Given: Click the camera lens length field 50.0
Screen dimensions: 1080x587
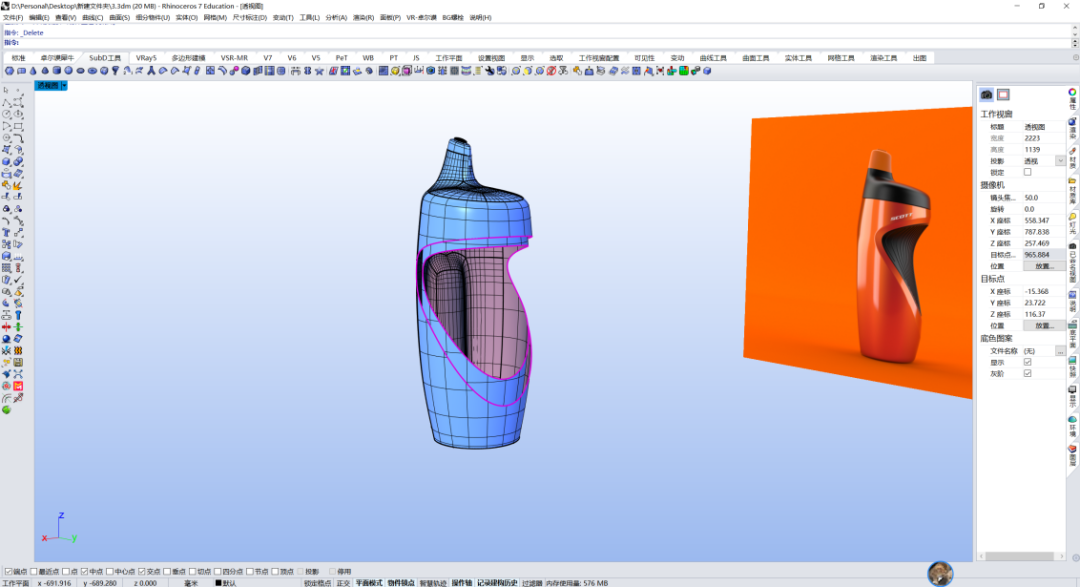Looking at the screenshot, I should [x=1043, y=198].
